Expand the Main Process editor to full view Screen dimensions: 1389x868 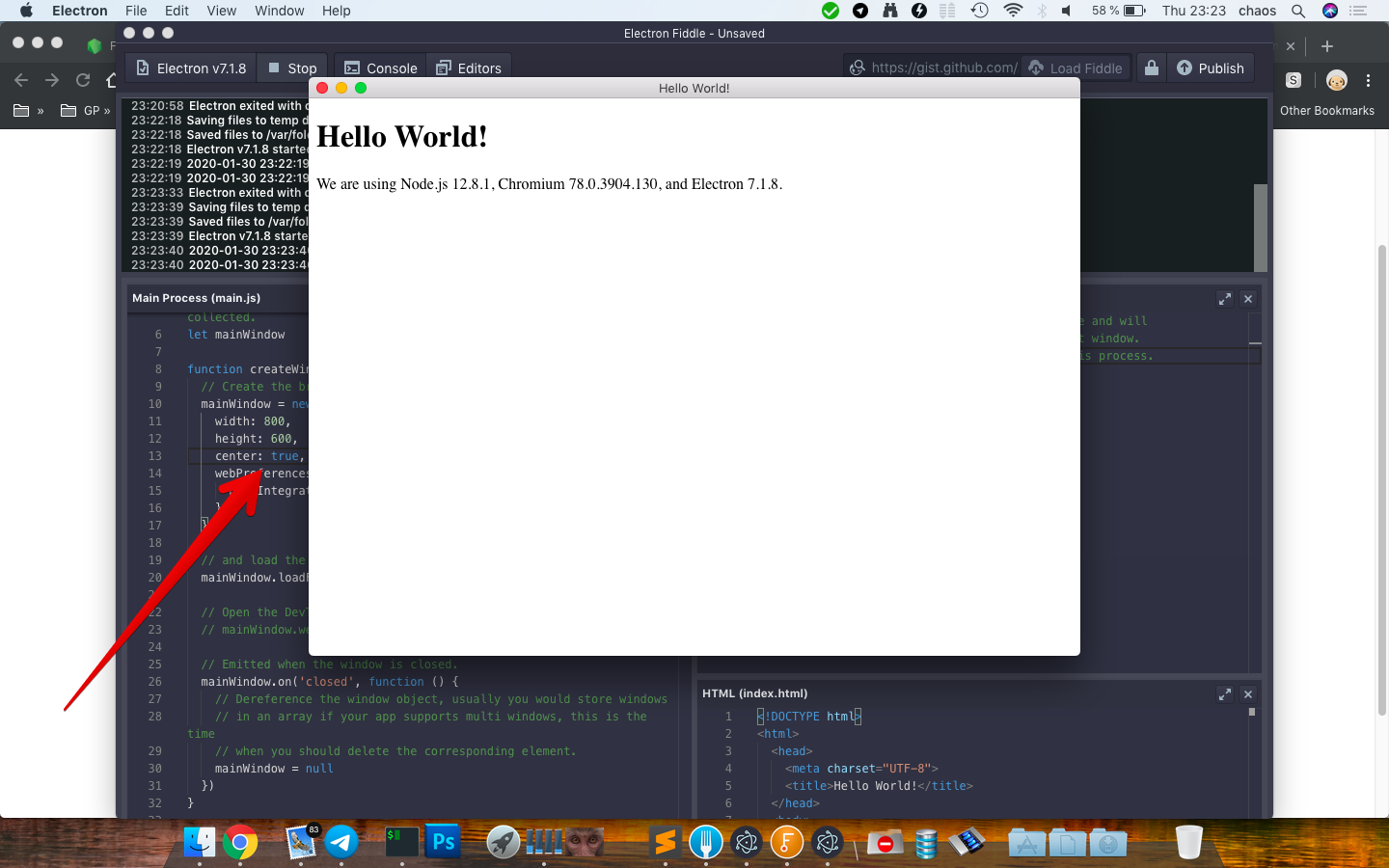point(1224,299)
